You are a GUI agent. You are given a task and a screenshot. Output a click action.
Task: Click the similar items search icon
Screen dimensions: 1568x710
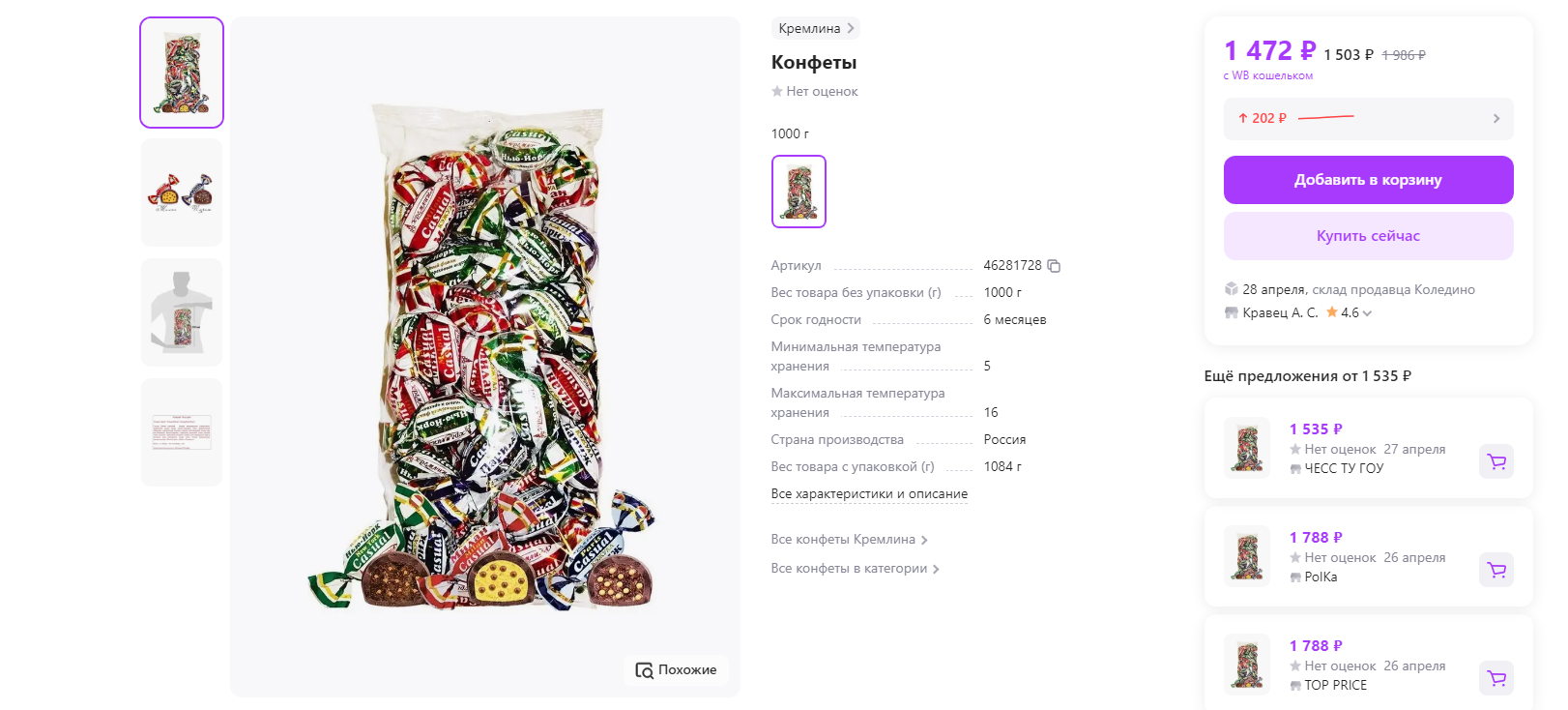pyautogui.click(x=644, y=670)
